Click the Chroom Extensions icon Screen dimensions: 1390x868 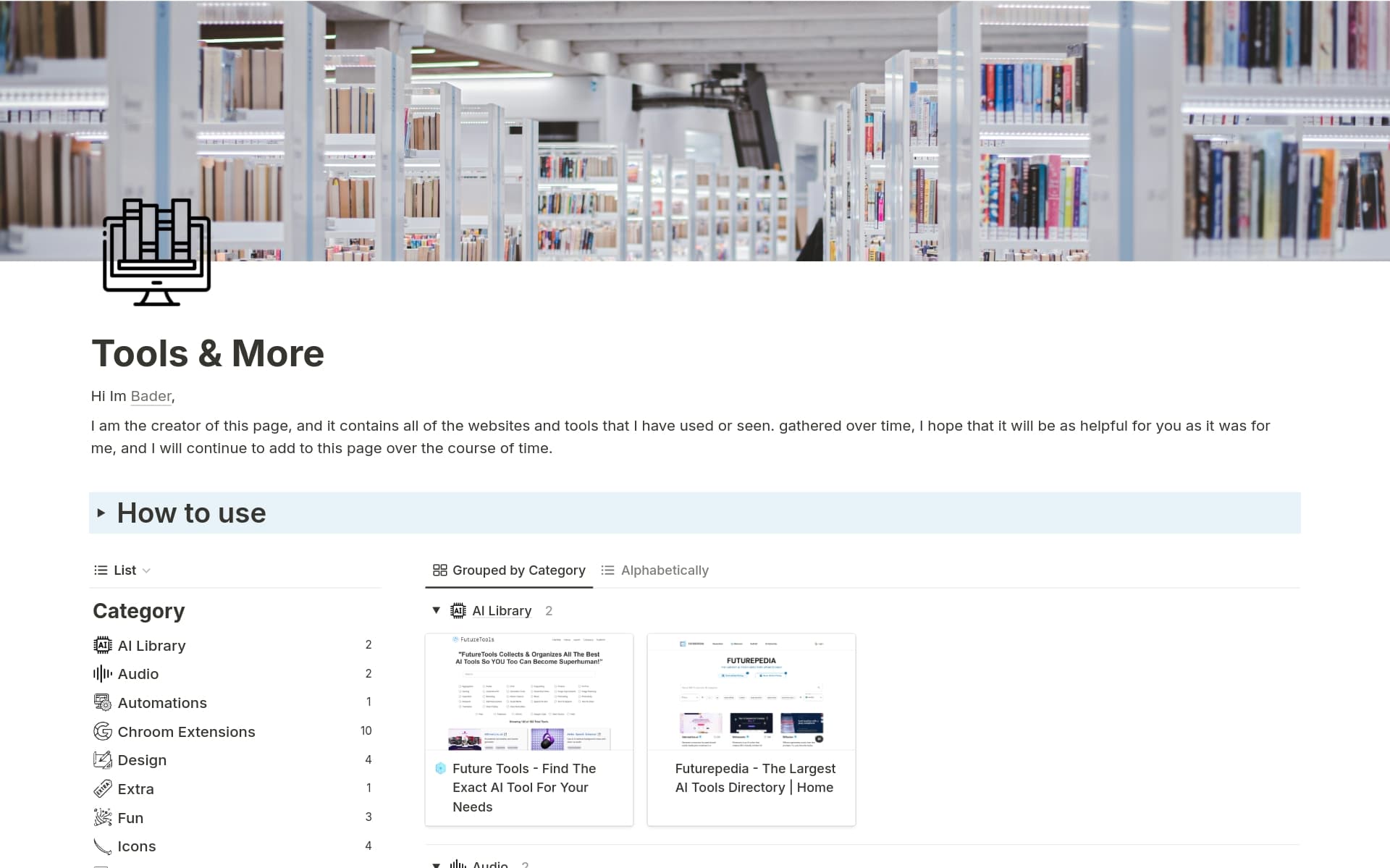[x=102, y=731]
